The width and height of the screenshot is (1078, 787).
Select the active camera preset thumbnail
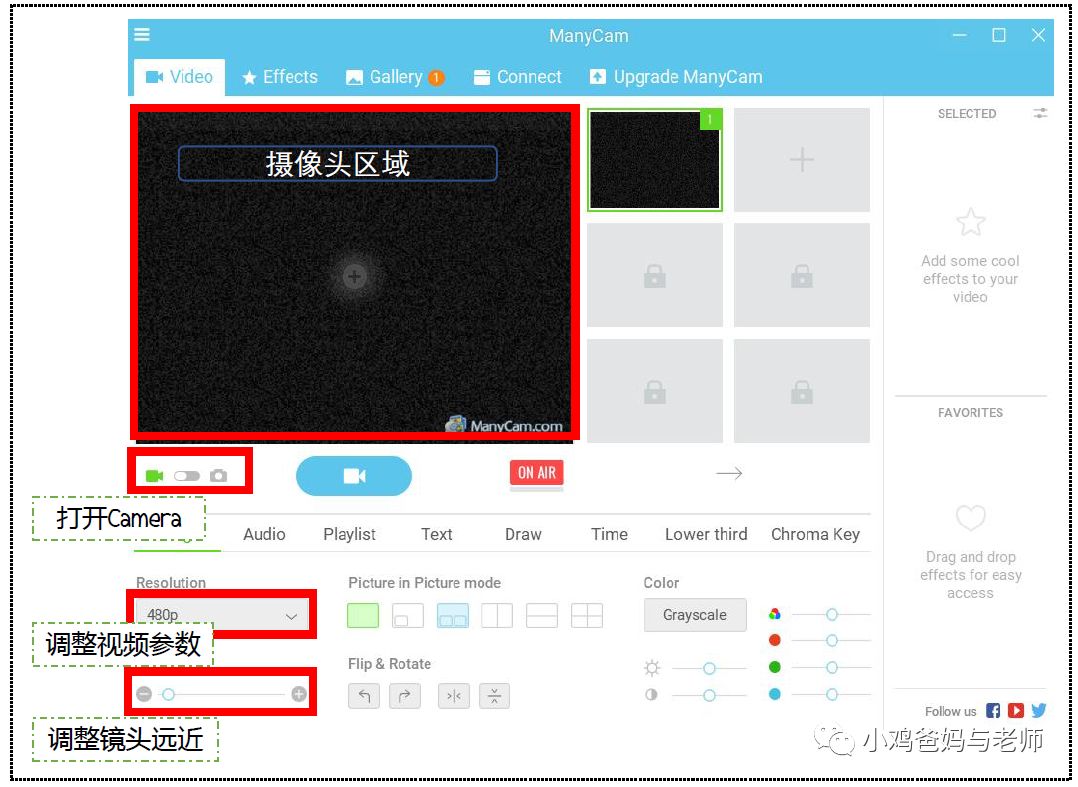coord(654,160)
